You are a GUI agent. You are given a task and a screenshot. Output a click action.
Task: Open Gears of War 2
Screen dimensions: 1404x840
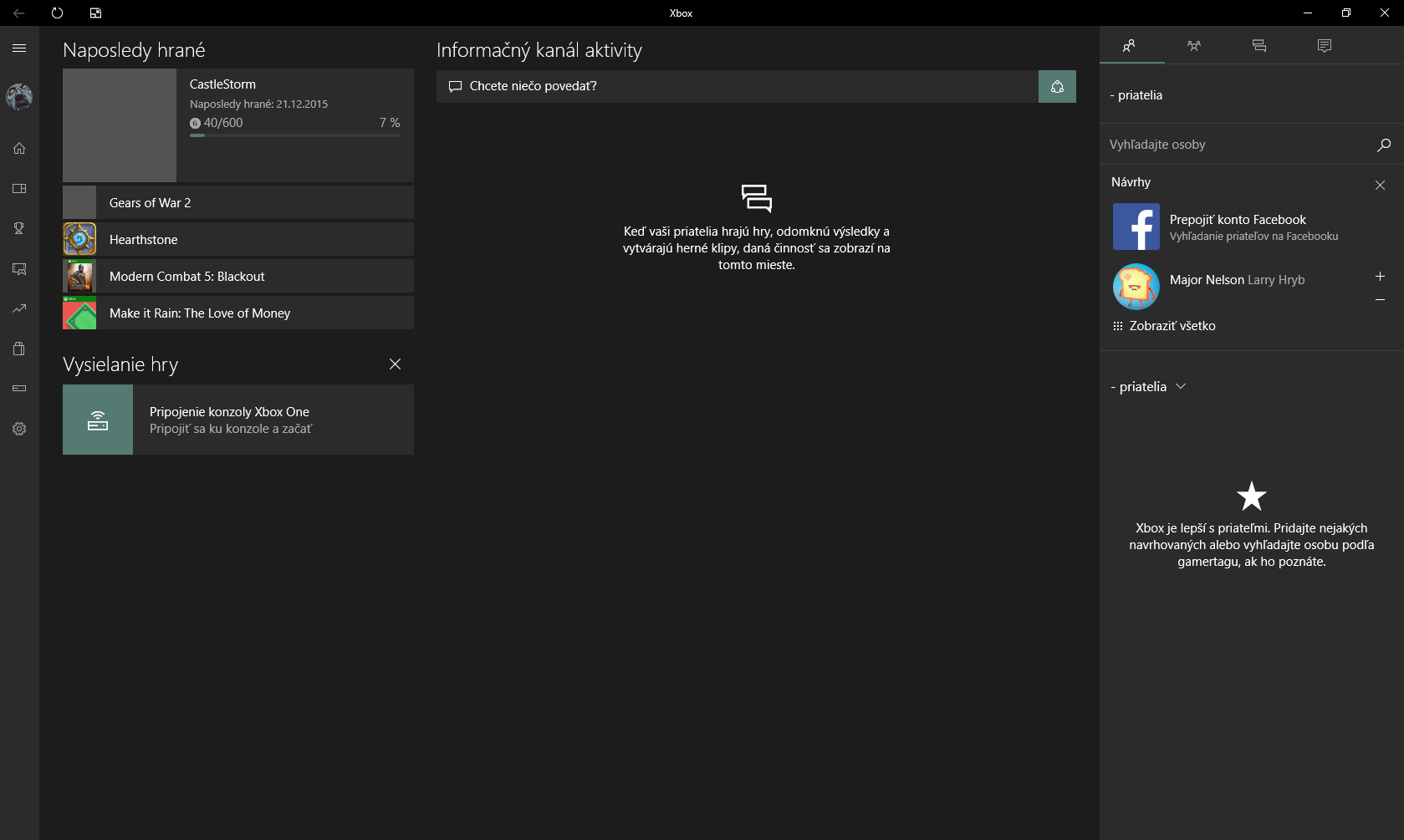pos(238,202)
